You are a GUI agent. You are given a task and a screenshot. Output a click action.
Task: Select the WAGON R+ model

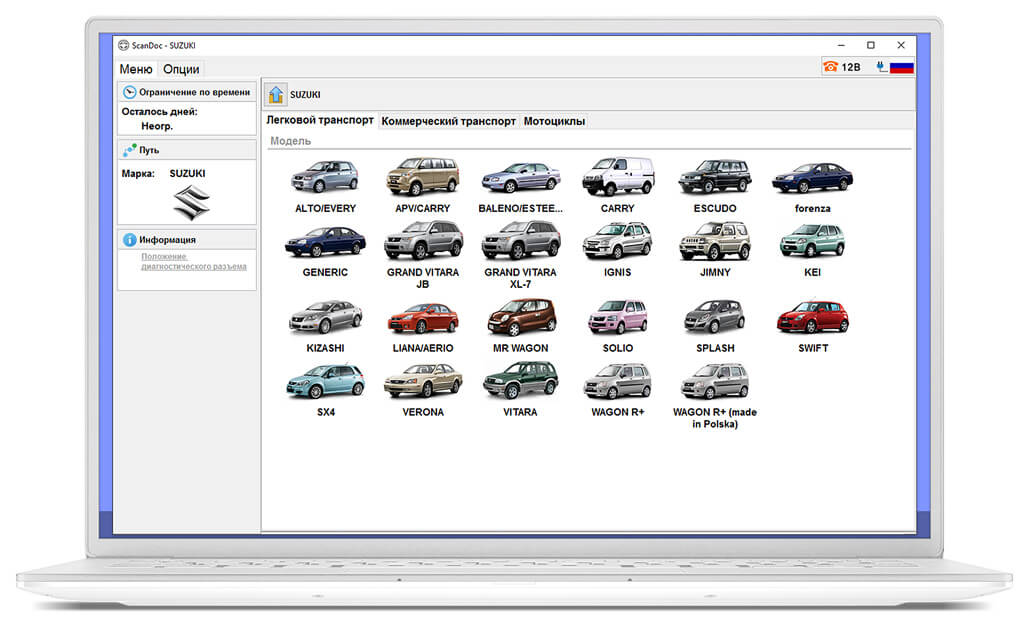click(x=618, y=390)
